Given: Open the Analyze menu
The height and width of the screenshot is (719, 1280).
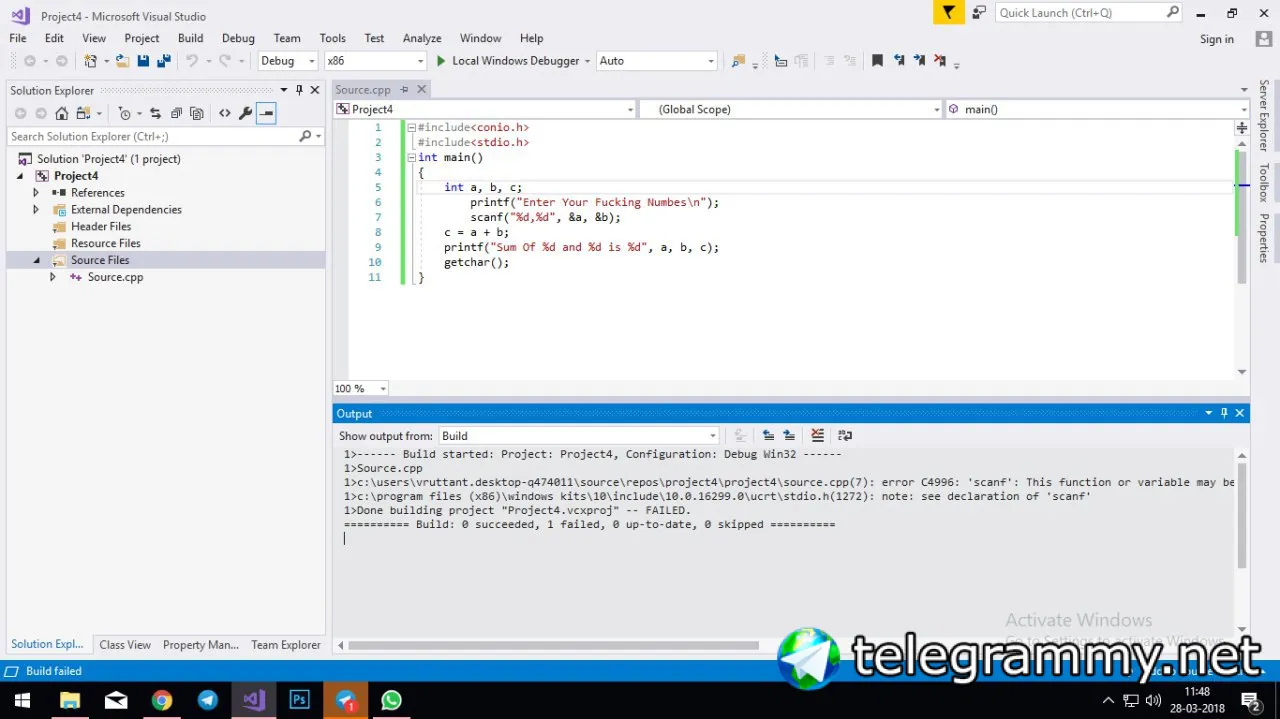Looking at the screenshot, I should [422, 38].
